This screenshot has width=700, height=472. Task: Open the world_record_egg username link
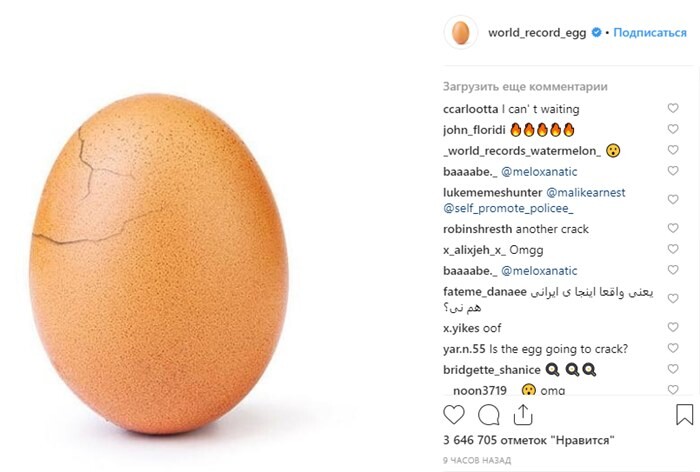(x=537, y=33)
